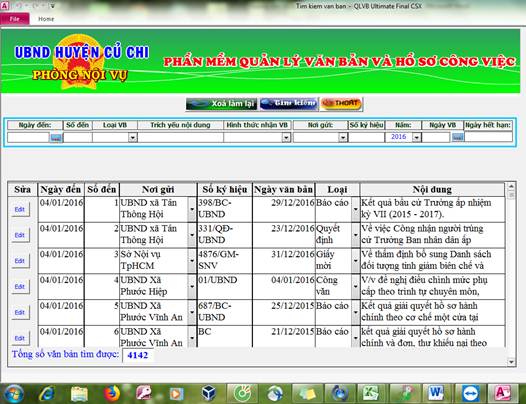The height and width of the screenshot is (404, 526).
Task: Select the cell 398/BC-UBND
Action: click(x=225, y=209)
